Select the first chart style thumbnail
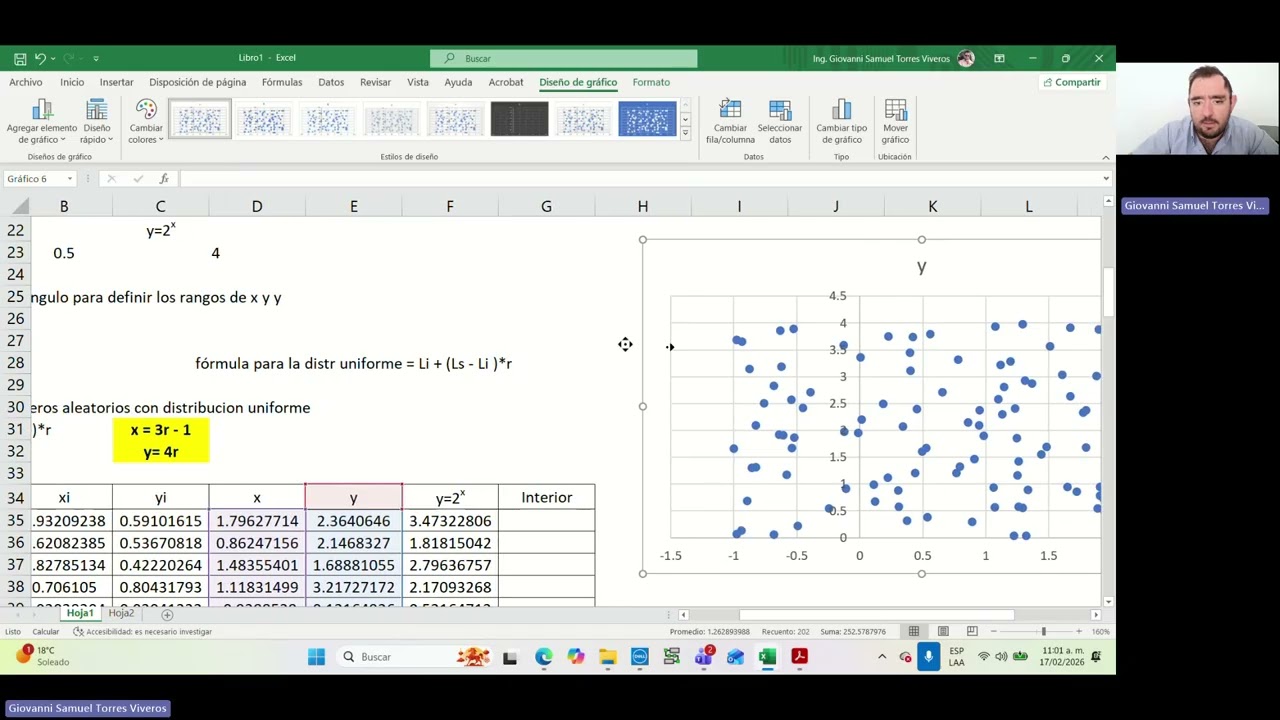Viewport: 1280px width, 720px height. pos(200,119)
